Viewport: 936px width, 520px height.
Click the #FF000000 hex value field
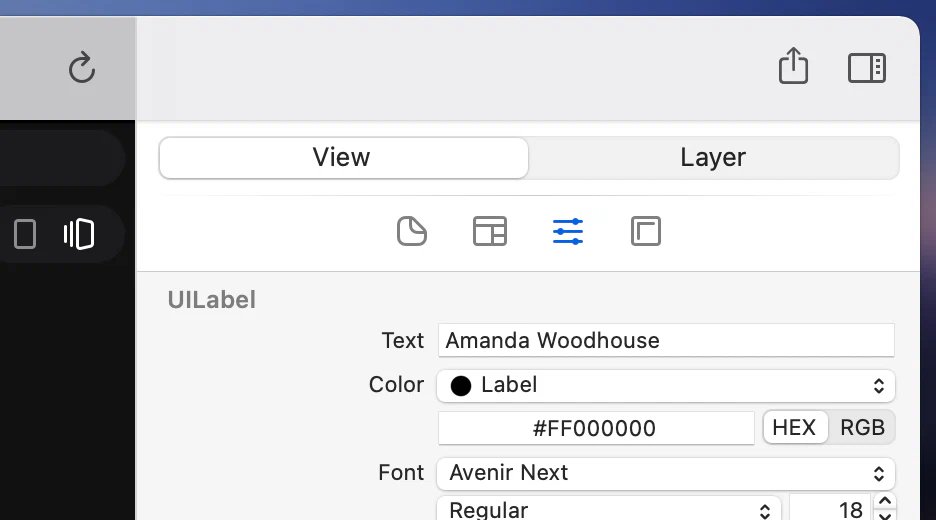596,428
